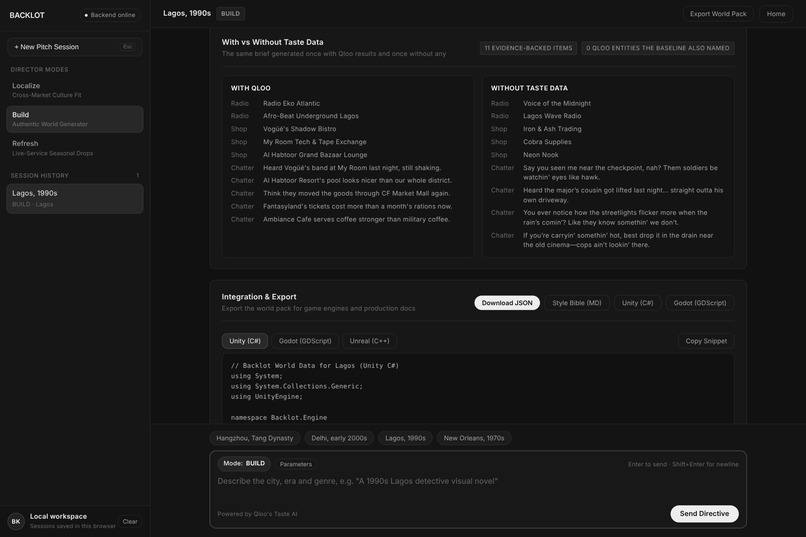The image size is (806, 537).
Task: Click the Voice of the Midnight entry
Action: (557, 103)
